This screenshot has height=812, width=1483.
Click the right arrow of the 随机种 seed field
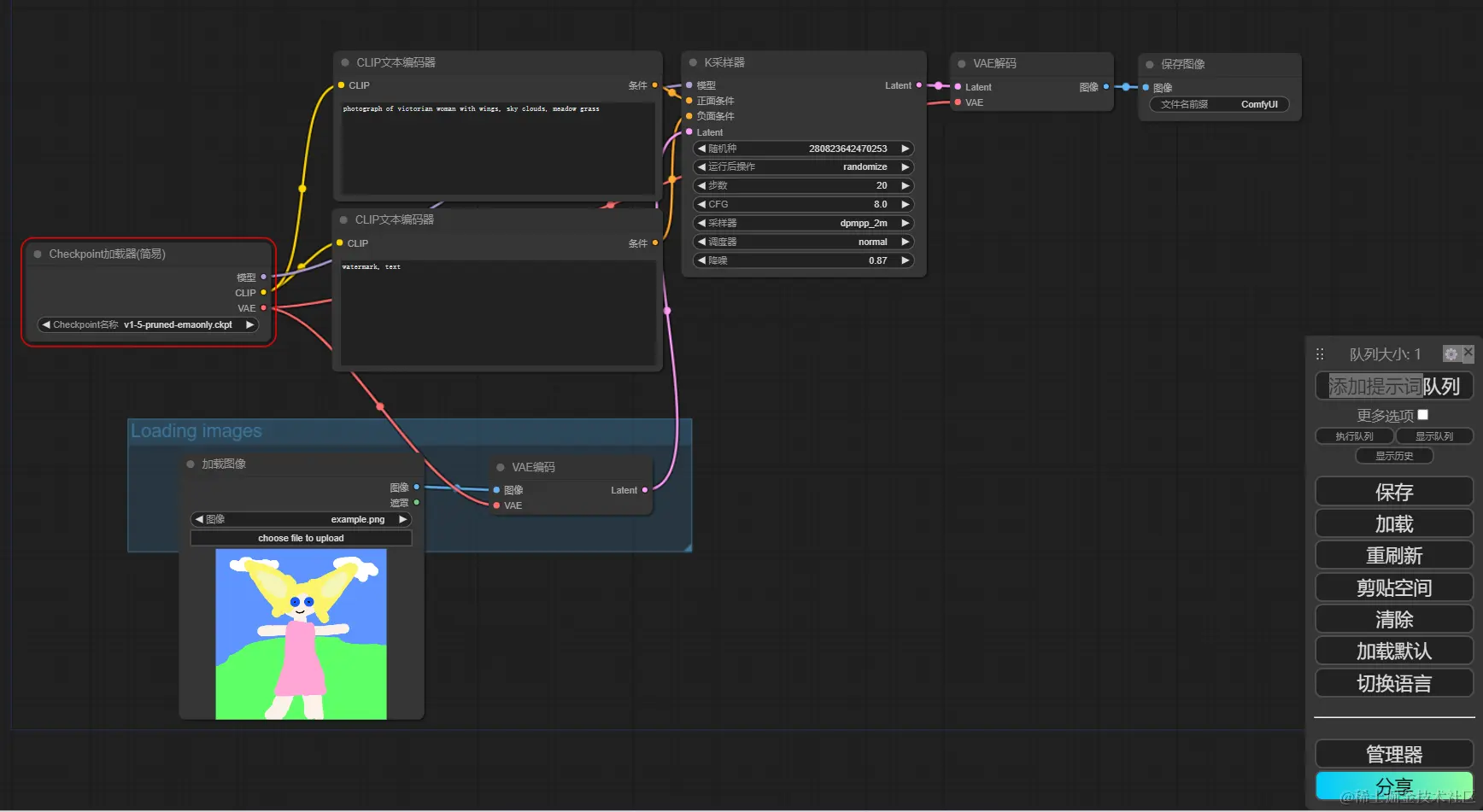[906, 149]
